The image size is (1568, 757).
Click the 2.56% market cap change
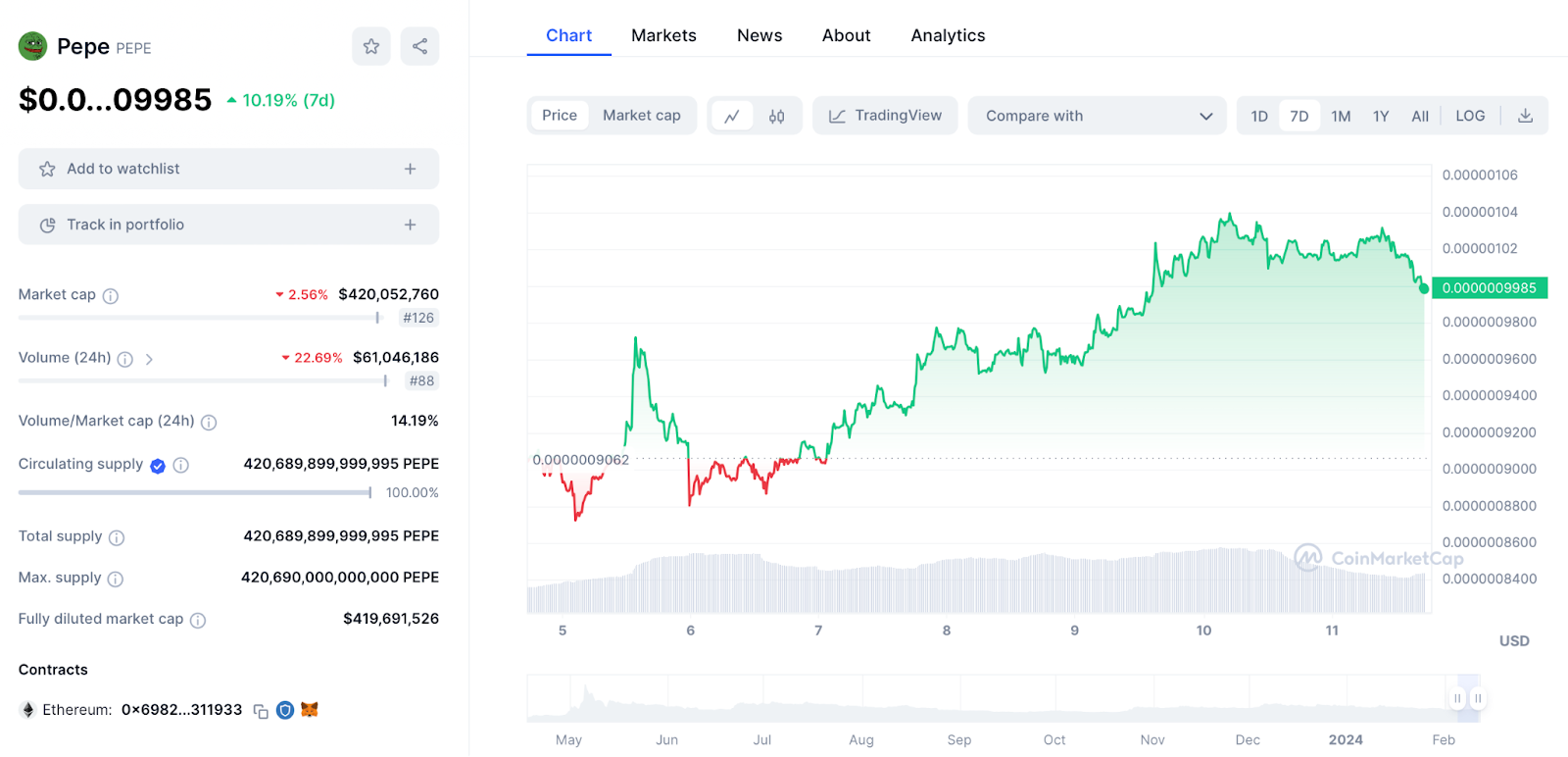pos(302,294)
